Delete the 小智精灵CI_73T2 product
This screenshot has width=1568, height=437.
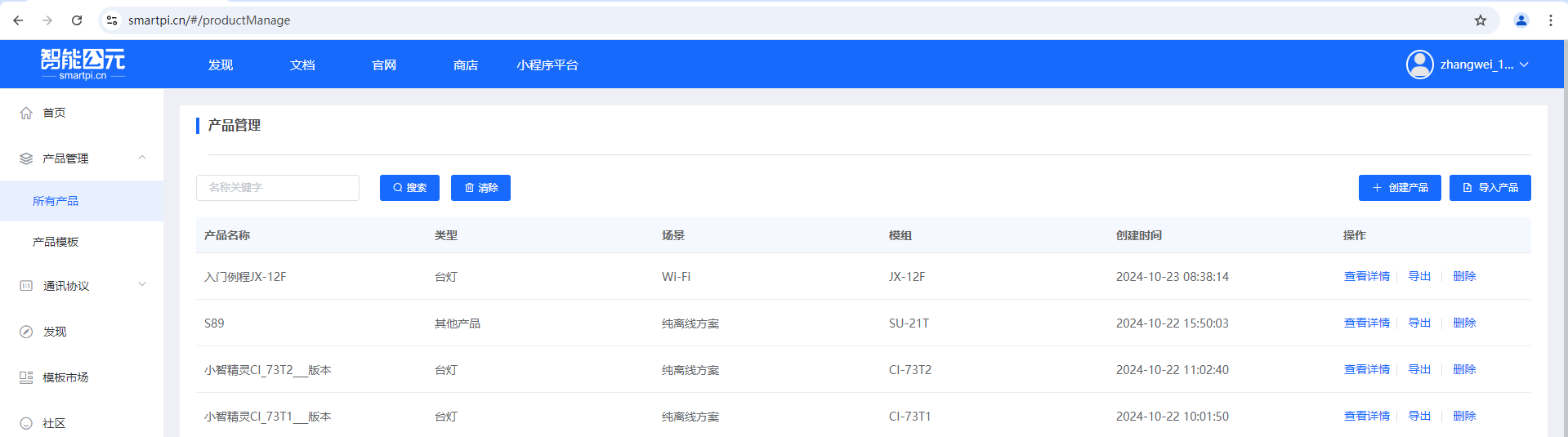point(1464,369)
